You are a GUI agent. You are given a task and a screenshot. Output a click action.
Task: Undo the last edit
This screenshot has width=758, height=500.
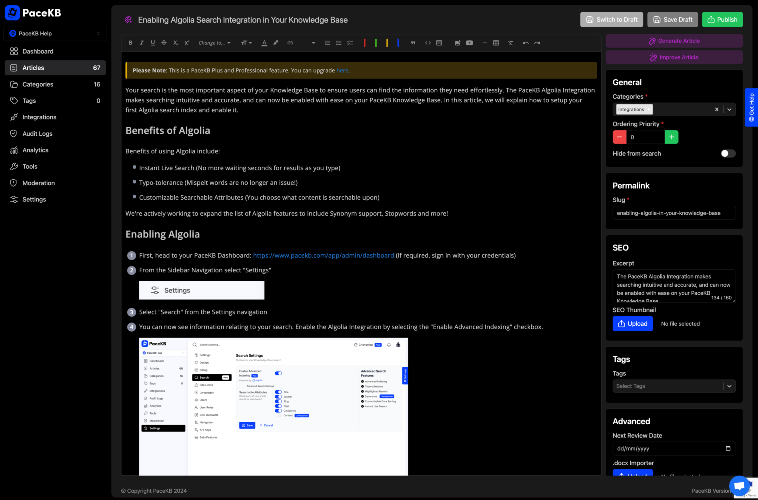click(525, 43)
